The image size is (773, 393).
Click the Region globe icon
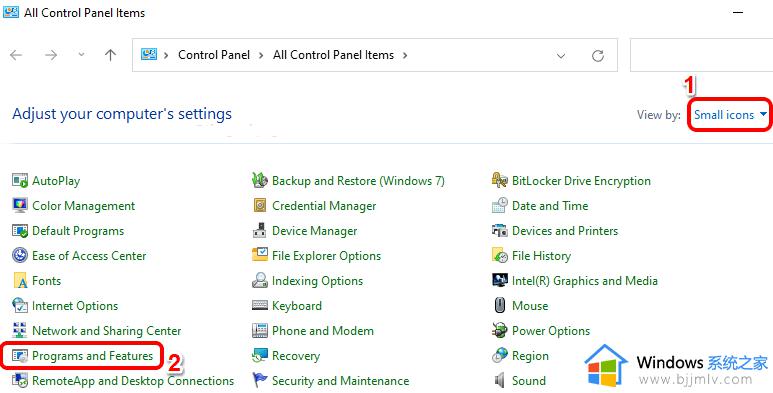(500, 356)
